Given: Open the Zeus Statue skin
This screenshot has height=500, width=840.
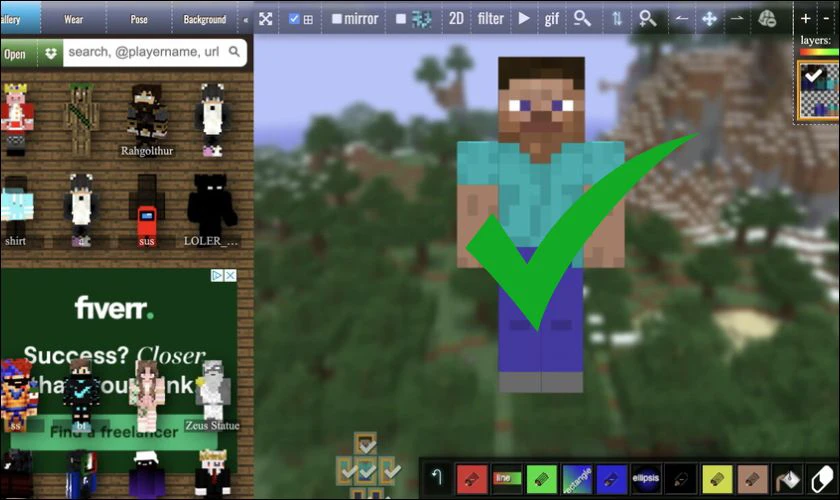Looking at the screenshot, I should click(x=213, y=397).
